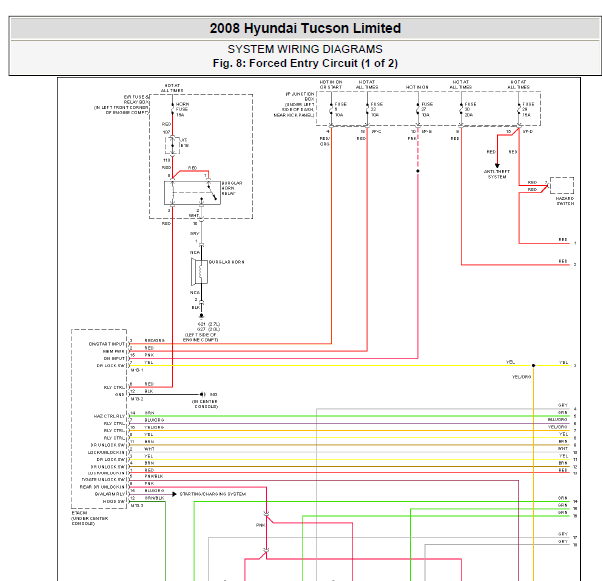Click the Hazard Switch dashed box
The image size is (602, 581).
[x=562, y=186]
